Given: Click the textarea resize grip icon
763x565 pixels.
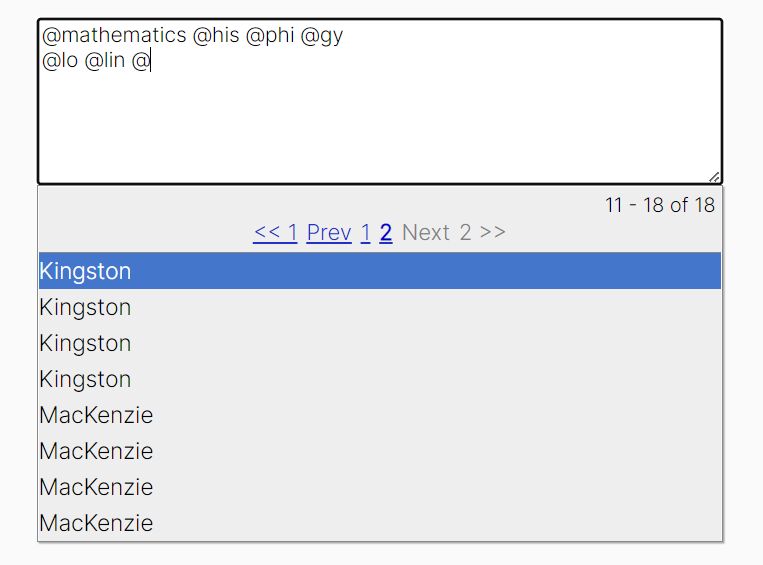Looking at the screenshot, I should [x=714, y=178].
